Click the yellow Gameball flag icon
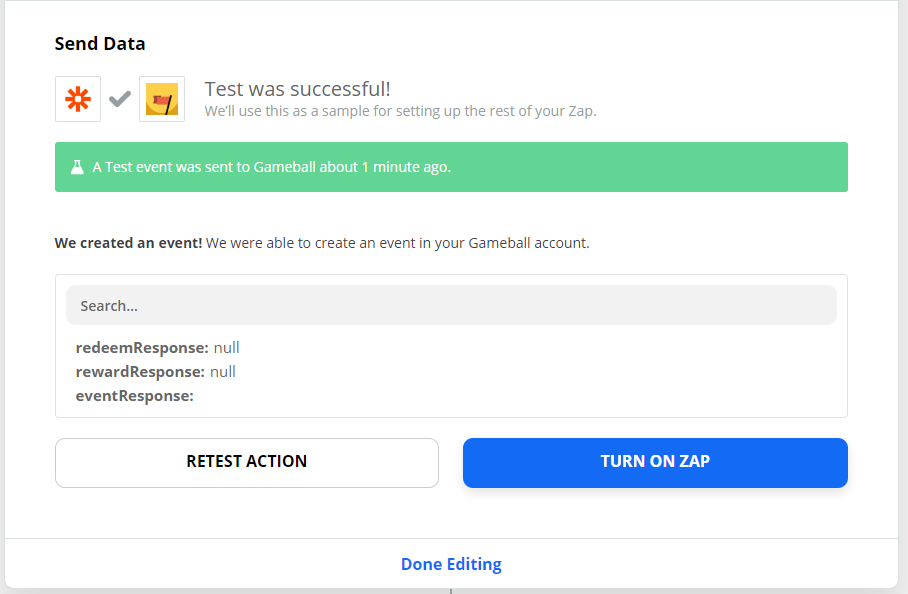Image resolution: width=908 pixels, height=594 pixels. pyautogui.click(x=162, y=99)
